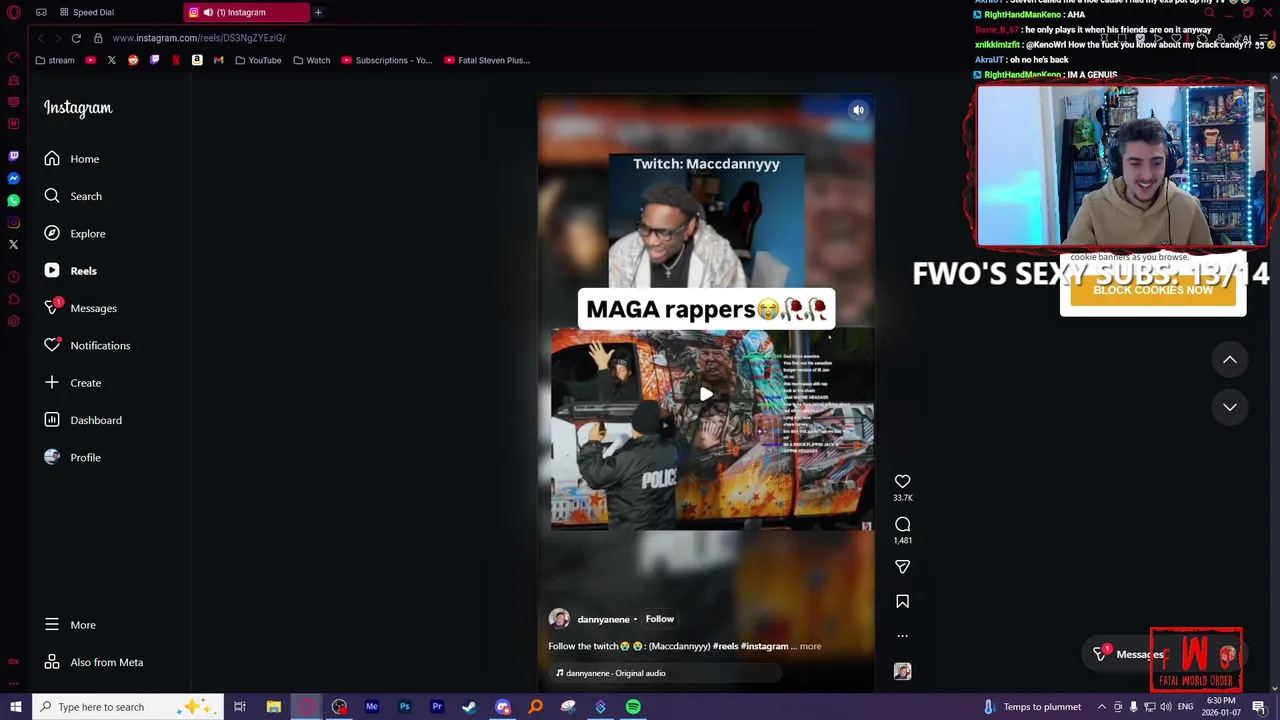Screen dimensions: 1280x720
Task: Open Photoshop from taskbar
Action: coord(404,707)
